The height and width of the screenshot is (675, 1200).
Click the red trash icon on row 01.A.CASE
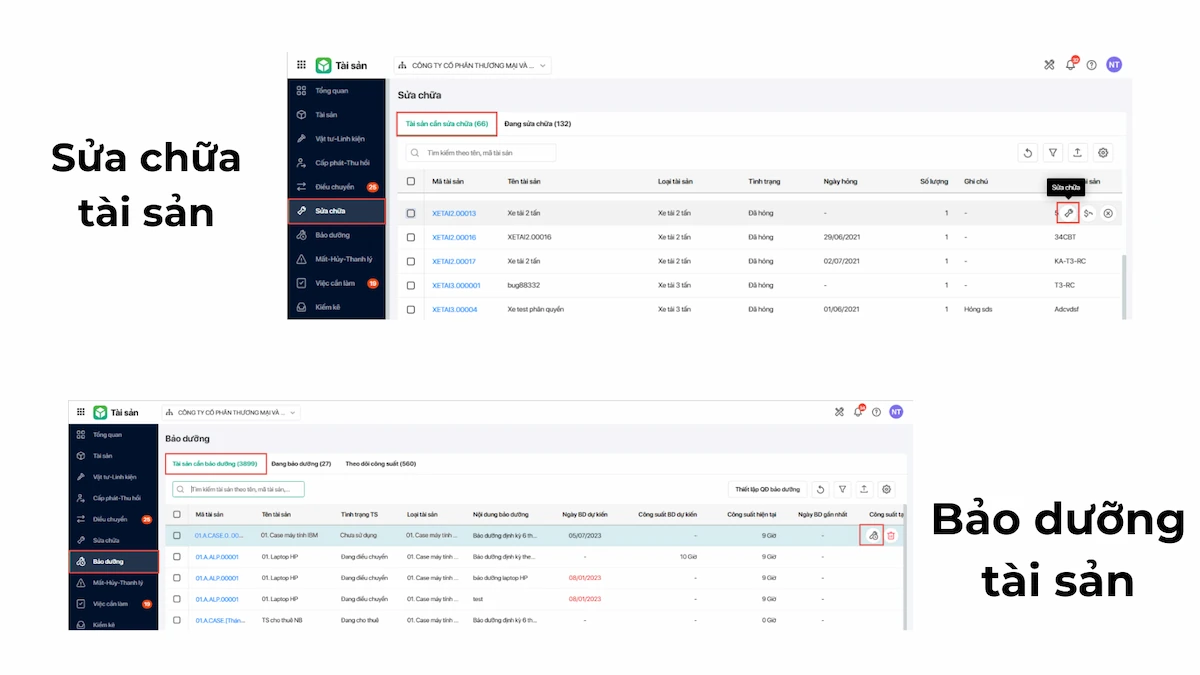point(891,536)
